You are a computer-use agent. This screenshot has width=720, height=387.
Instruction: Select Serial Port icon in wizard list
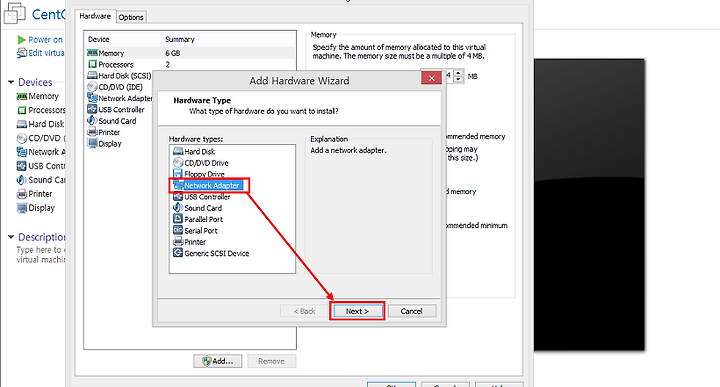[178, 230]
